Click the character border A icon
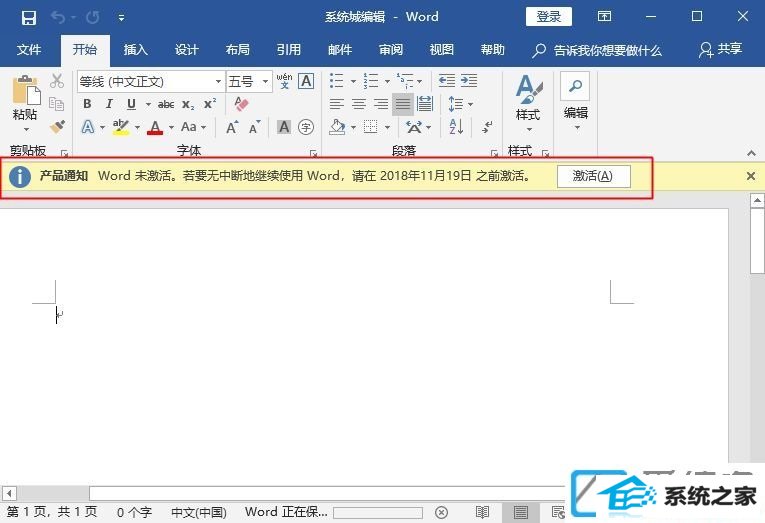Screen dimensions: 765x523 click(306, 81)
